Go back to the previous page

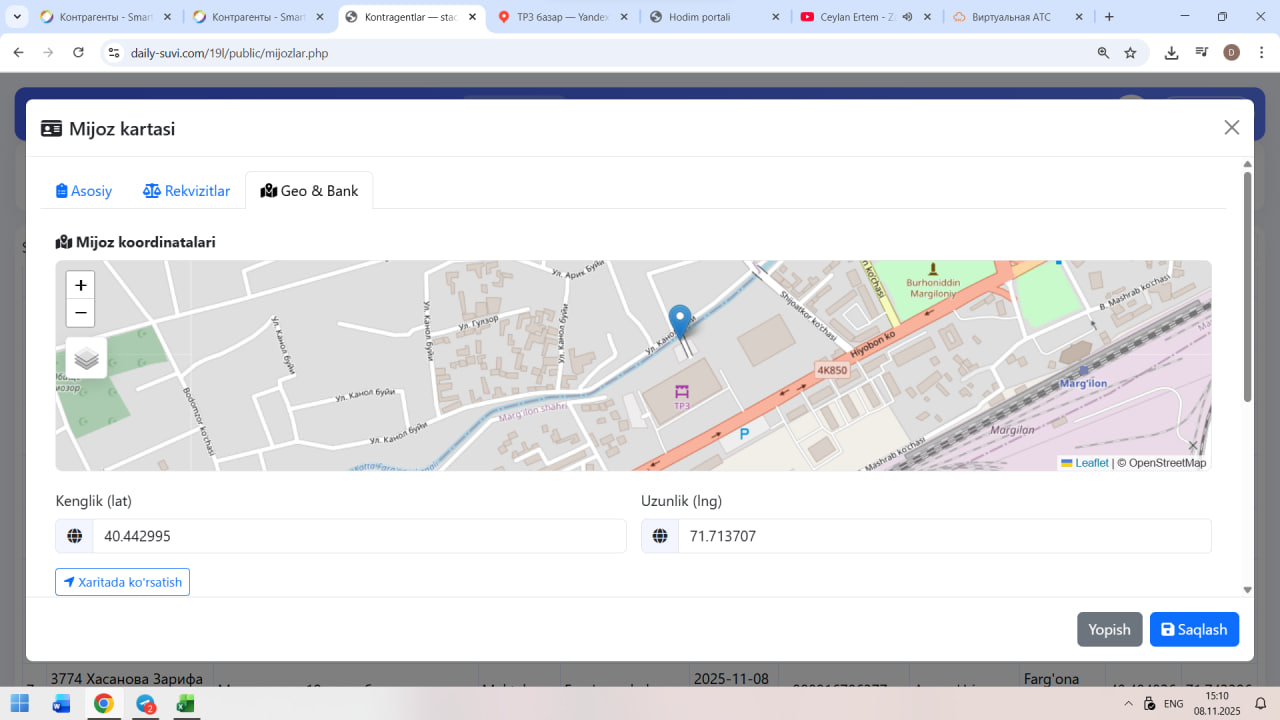(18, 53)
